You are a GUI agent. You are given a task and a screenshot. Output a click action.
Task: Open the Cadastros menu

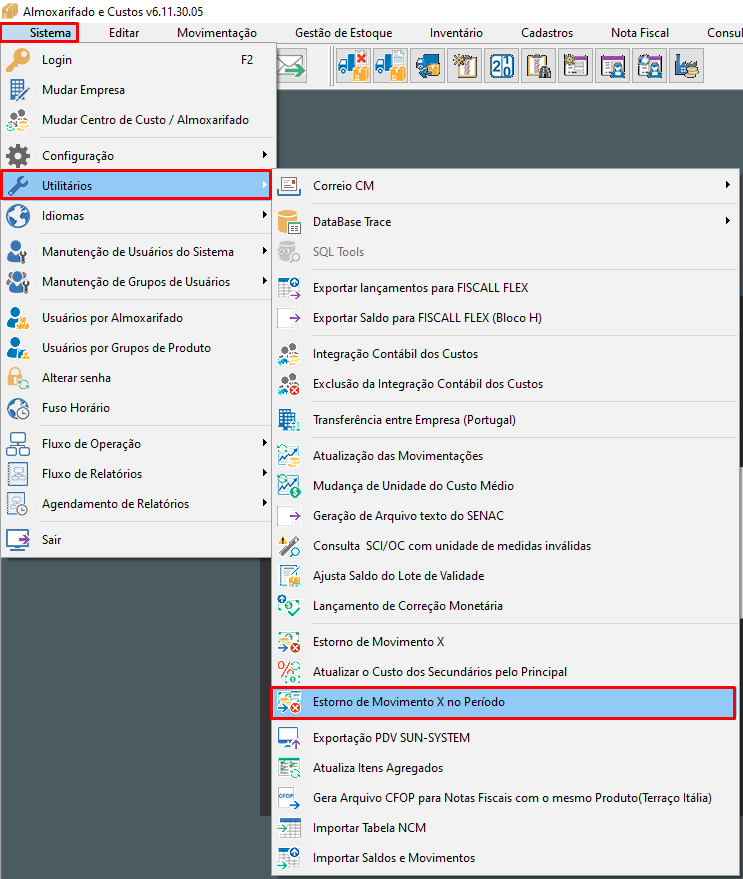click(x=547, y=33)
